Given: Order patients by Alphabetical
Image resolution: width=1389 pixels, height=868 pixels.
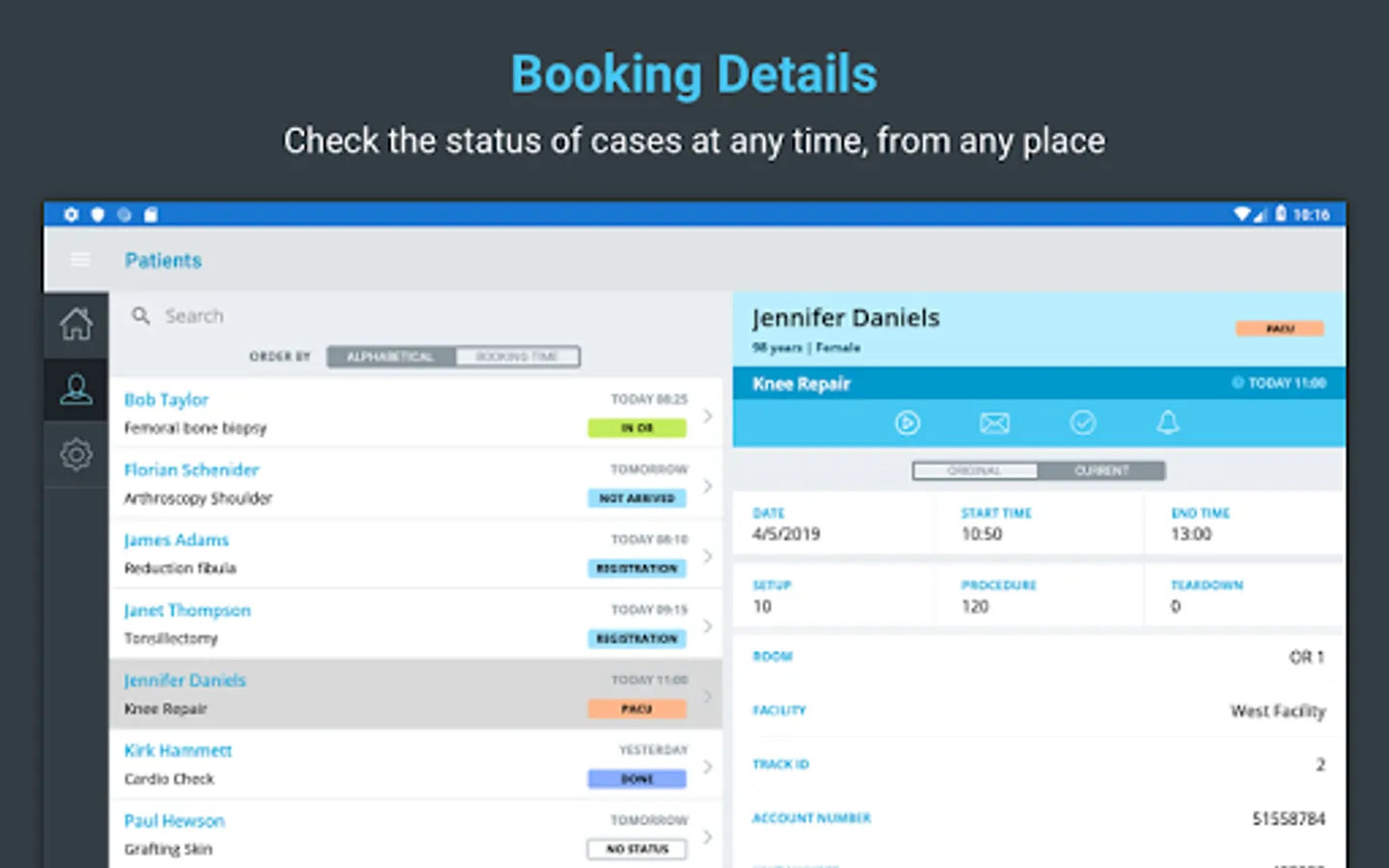Looking at the screenshot, I should pos(391,357).
